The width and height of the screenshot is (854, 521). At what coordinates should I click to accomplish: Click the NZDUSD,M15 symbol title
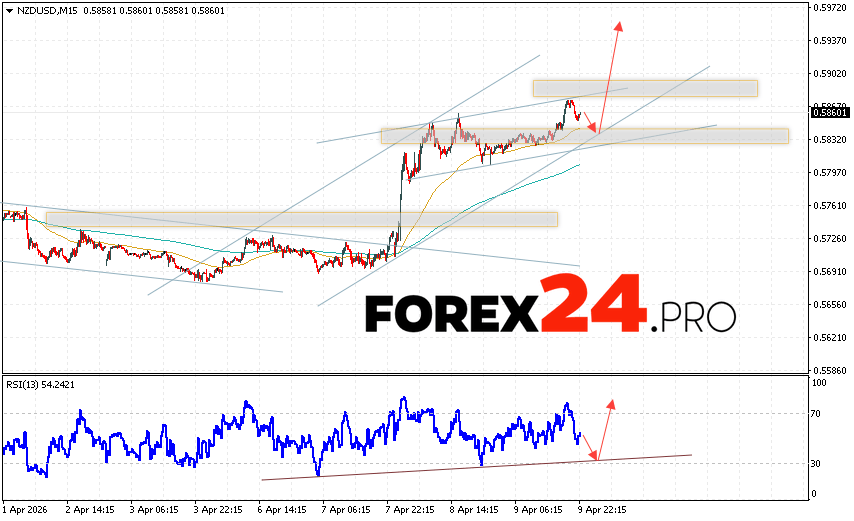40,11
